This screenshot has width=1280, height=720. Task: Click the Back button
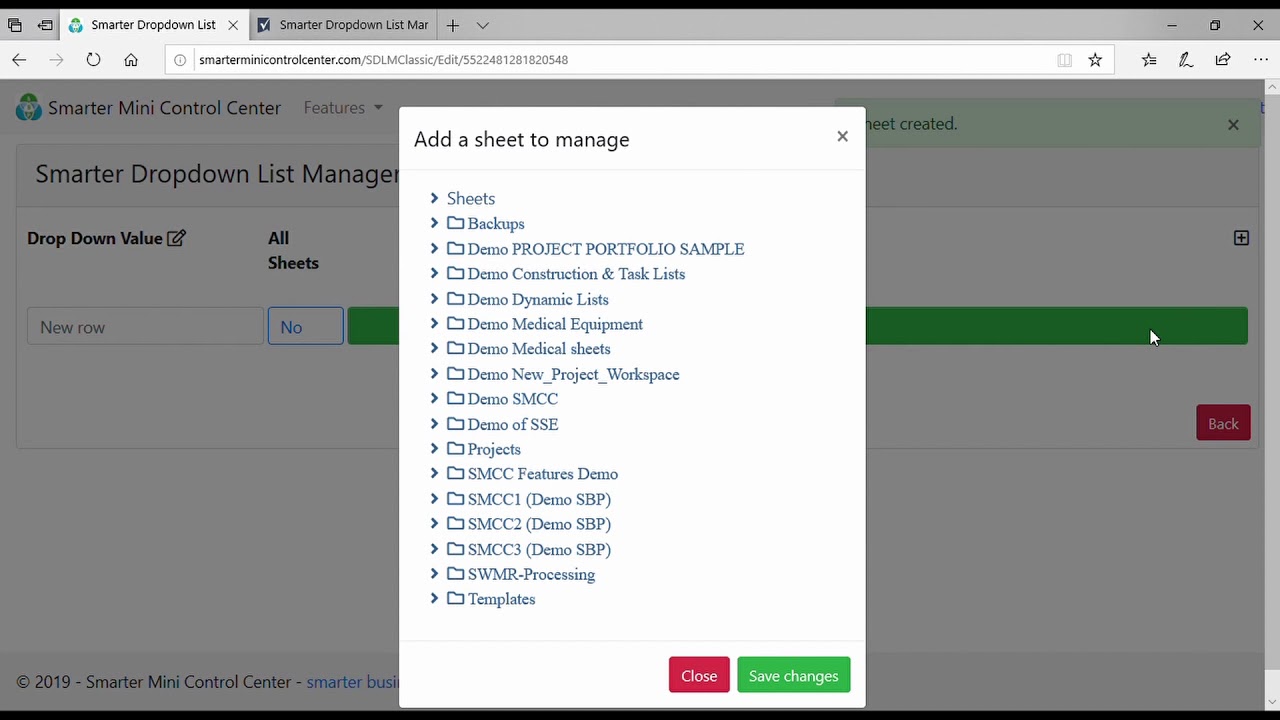pos(1223,423)
